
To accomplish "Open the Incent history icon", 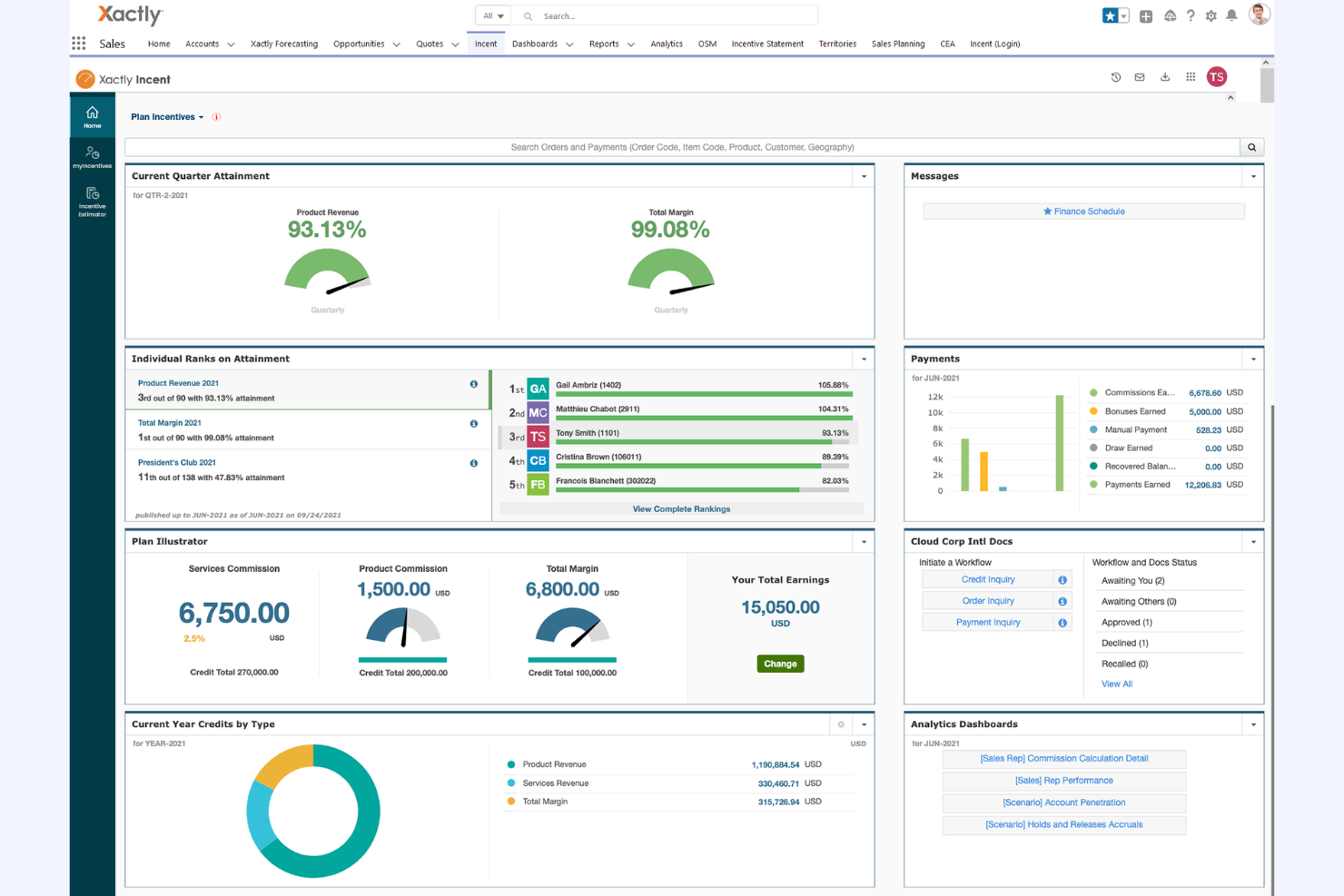I will coord(1115,77).
